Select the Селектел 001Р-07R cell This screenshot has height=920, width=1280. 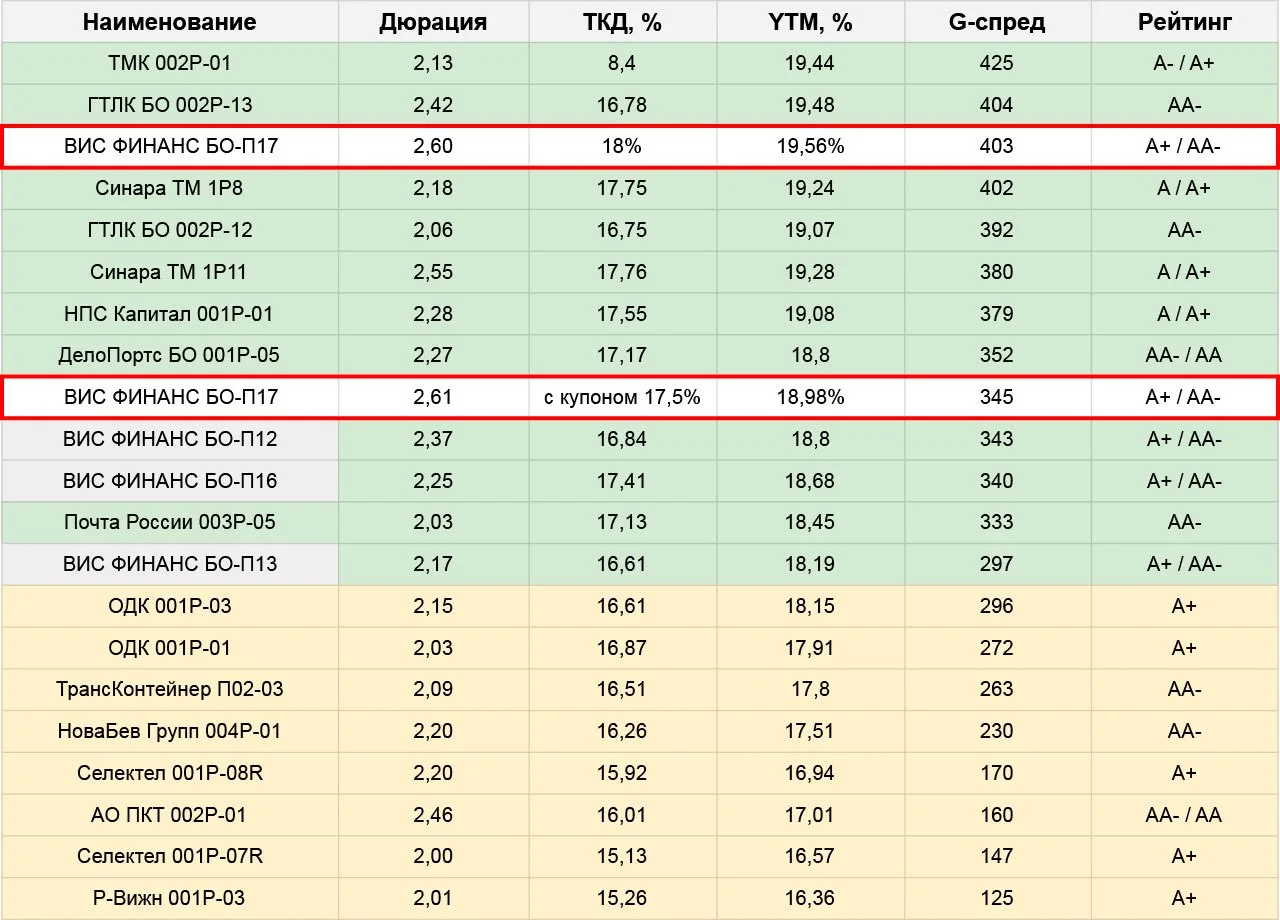coord(169,856)
